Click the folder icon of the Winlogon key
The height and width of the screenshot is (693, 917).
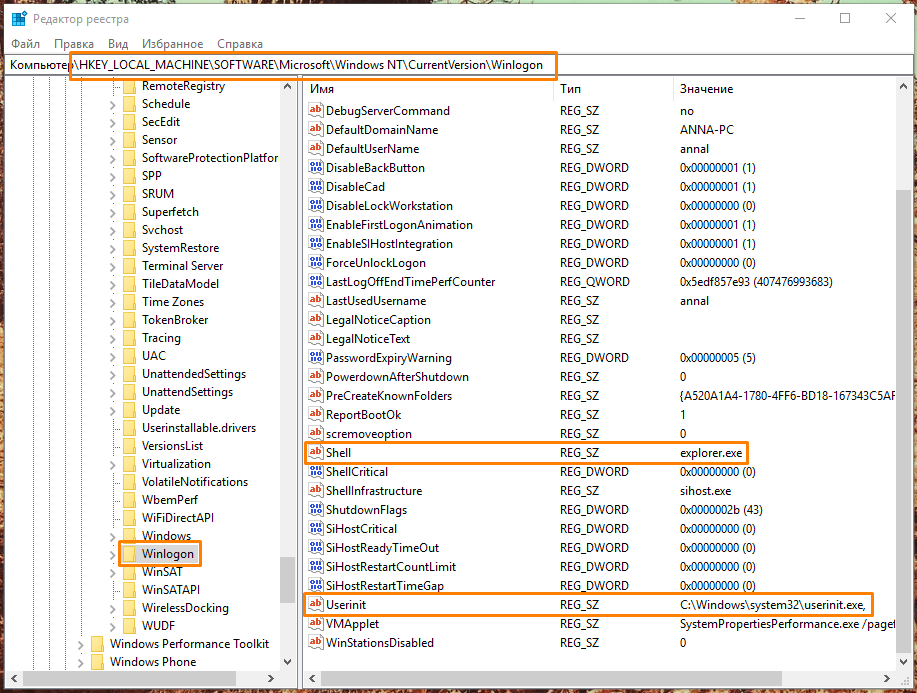pos(129,554)
